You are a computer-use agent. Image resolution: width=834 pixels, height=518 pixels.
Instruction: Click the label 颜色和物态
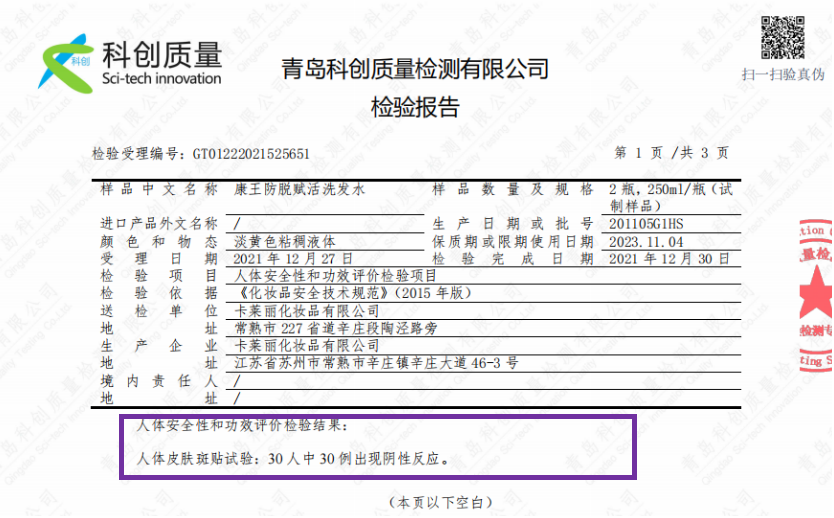(159, 242)
